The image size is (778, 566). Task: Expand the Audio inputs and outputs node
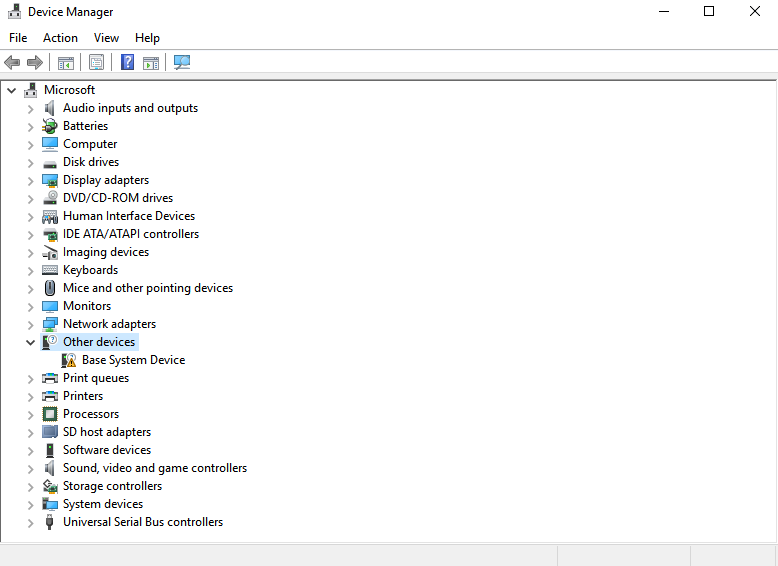[30, 109]
